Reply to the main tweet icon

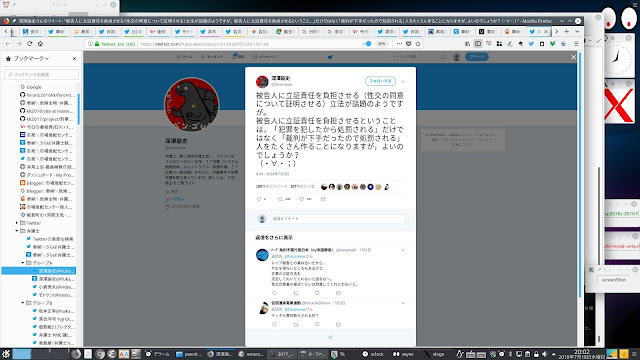[x=259, y=199]
